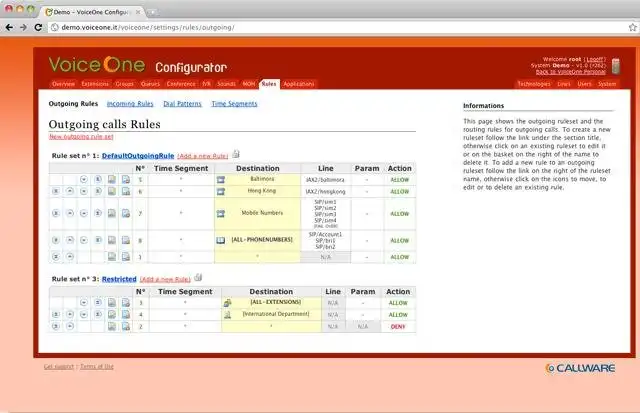The width and height of the screenshot is (640, 413).
Task: Move the DENY rule 2 to the top
Action: pyautogui.click(x=56, y=326)
